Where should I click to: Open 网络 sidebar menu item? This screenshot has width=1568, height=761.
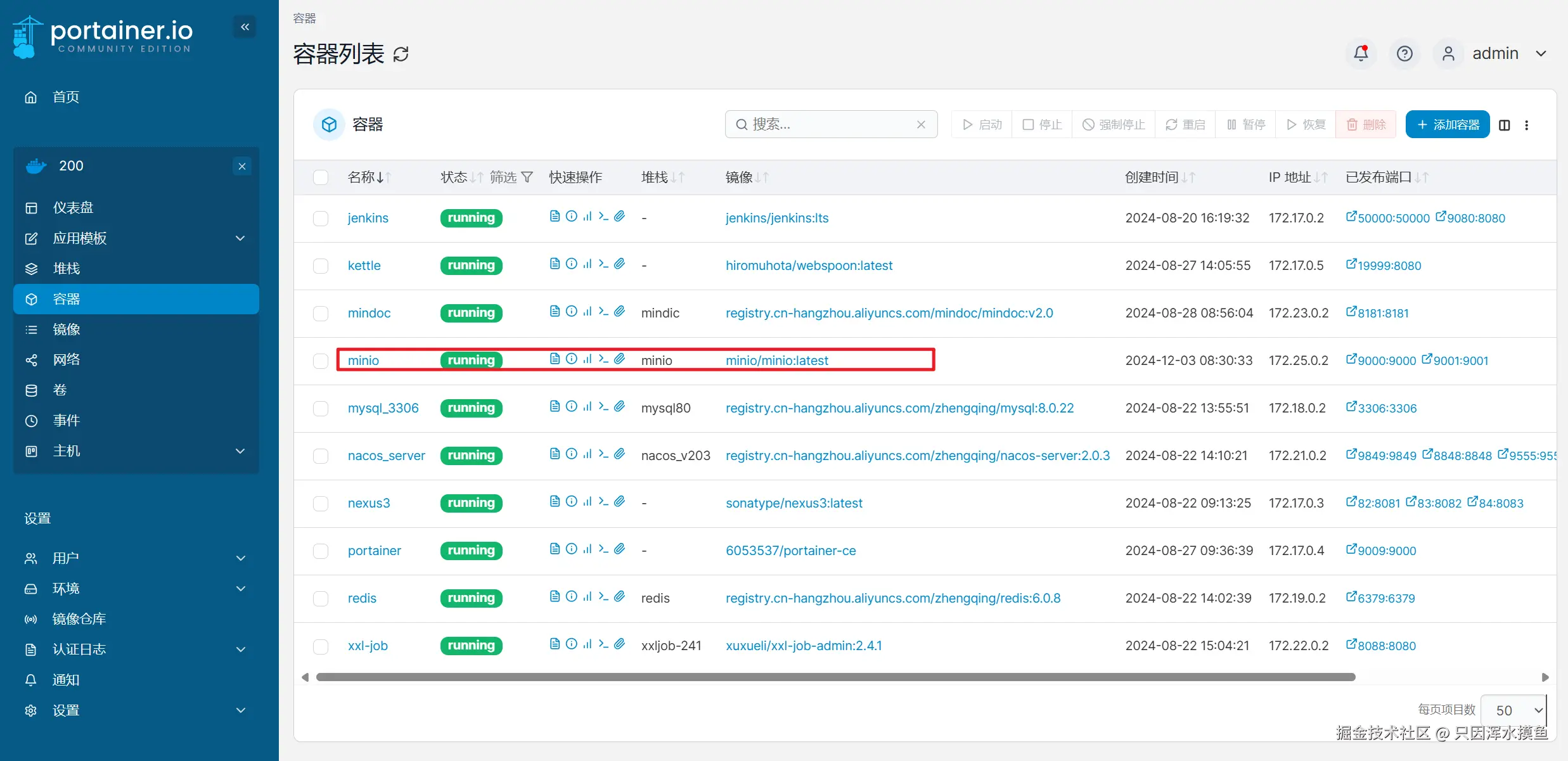pos(67,360)
